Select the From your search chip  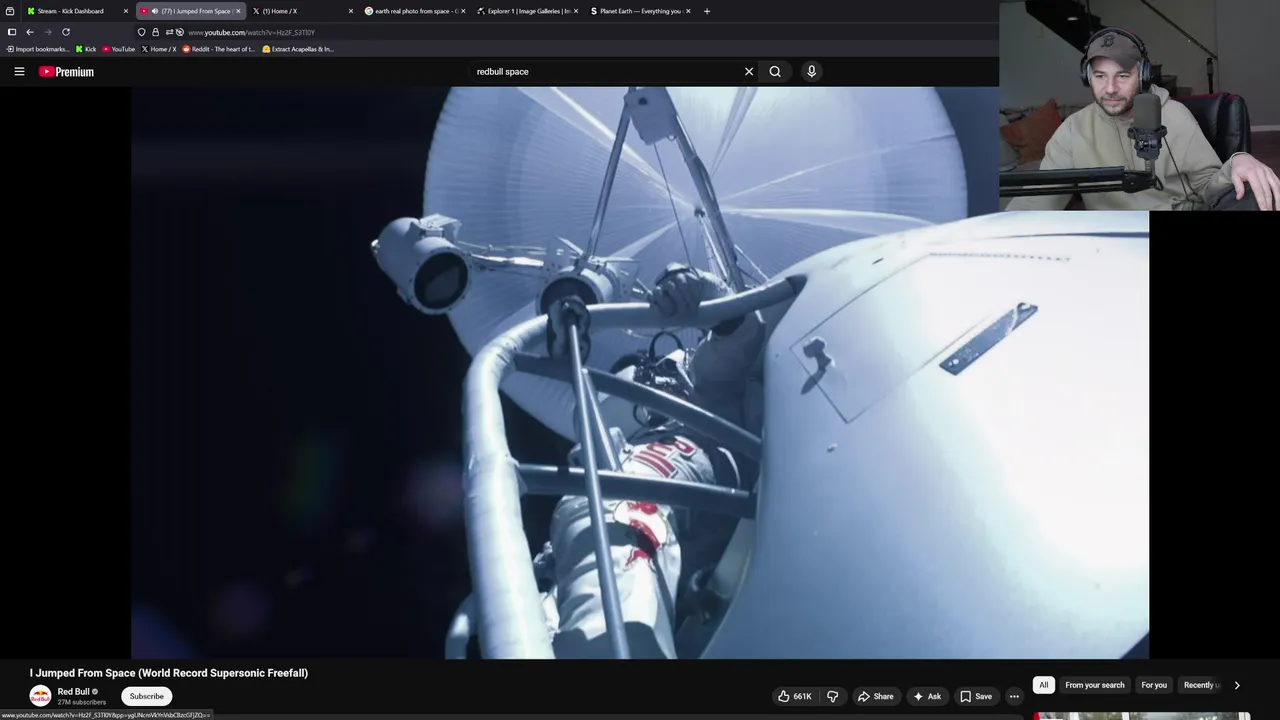[x=1095, y=685]
